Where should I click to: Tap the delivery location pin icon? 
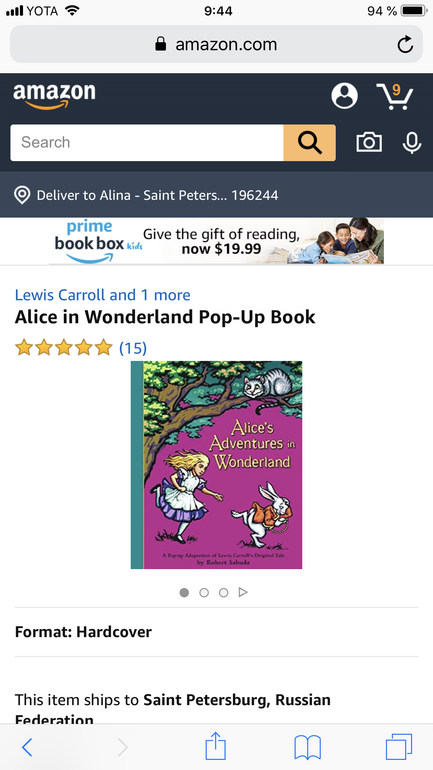tap(22, 195)
